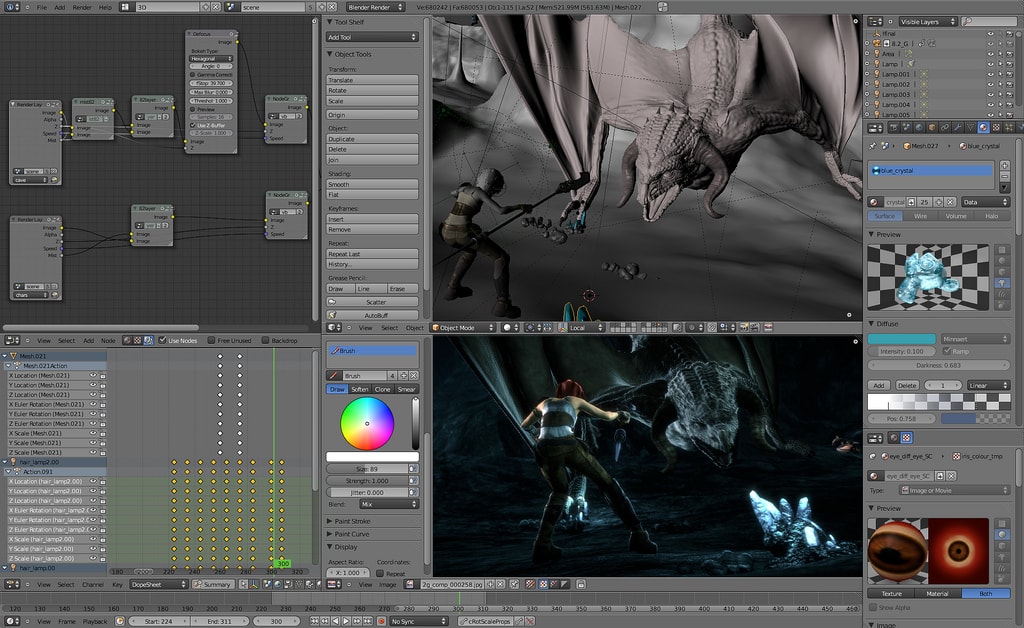Open the Visible Layers filter dropdown in Outliner
Image resolution: width=1024 pixels, height=628 pixels.
coord(928,21)
